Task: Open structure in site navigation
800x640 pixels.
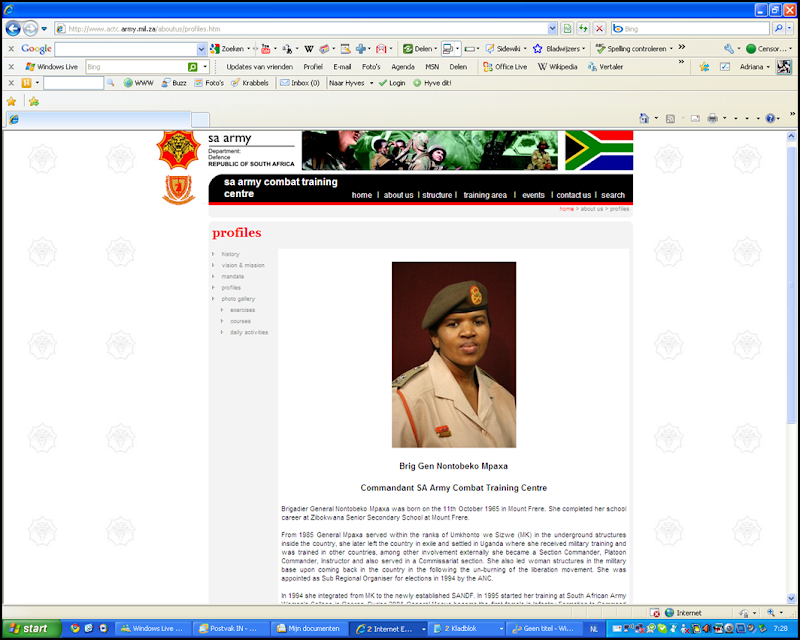Action: (x=437, y=195)
